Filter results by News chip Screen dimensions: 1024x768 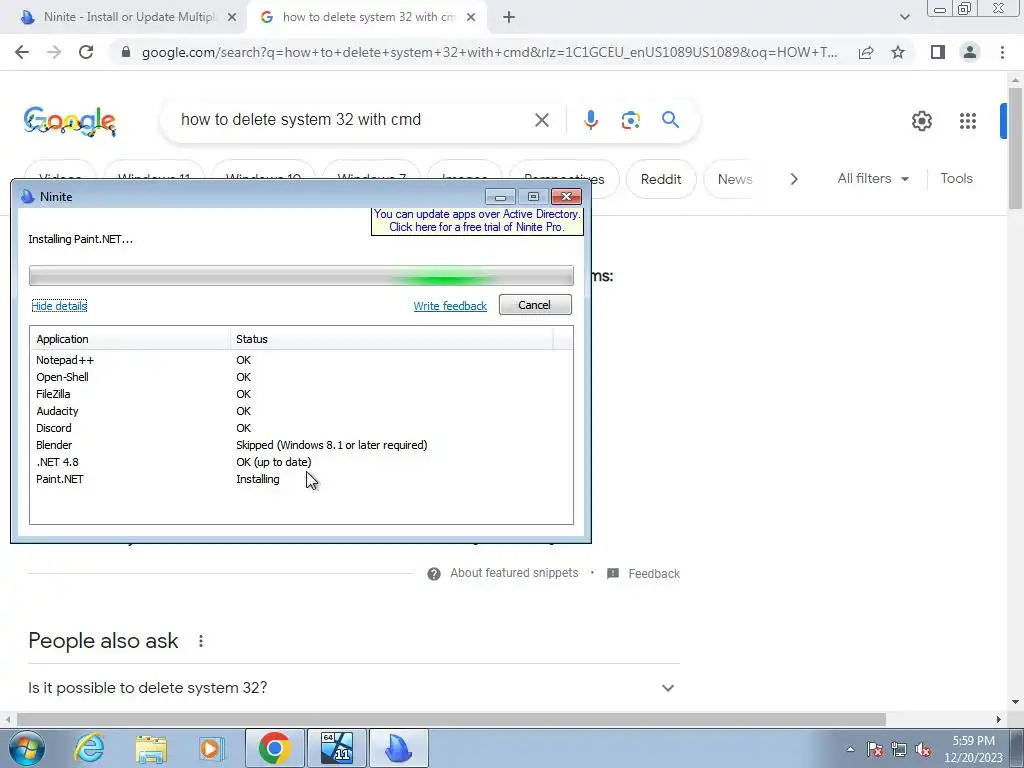[x=735, y=179]
